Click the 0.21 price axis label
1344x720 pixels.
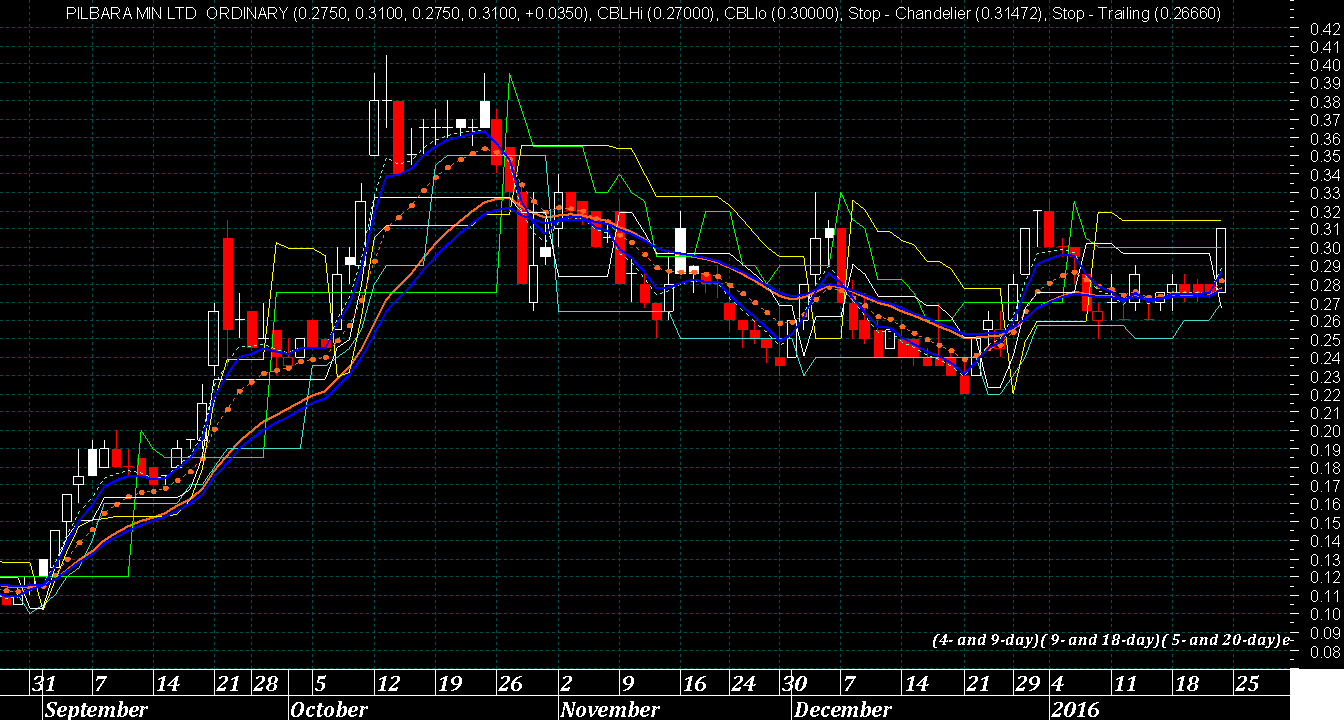(1324, 413)
